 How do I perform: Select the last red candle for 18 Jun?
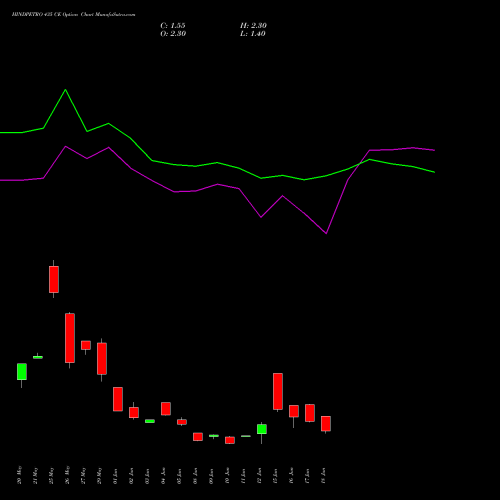point(326,424)
